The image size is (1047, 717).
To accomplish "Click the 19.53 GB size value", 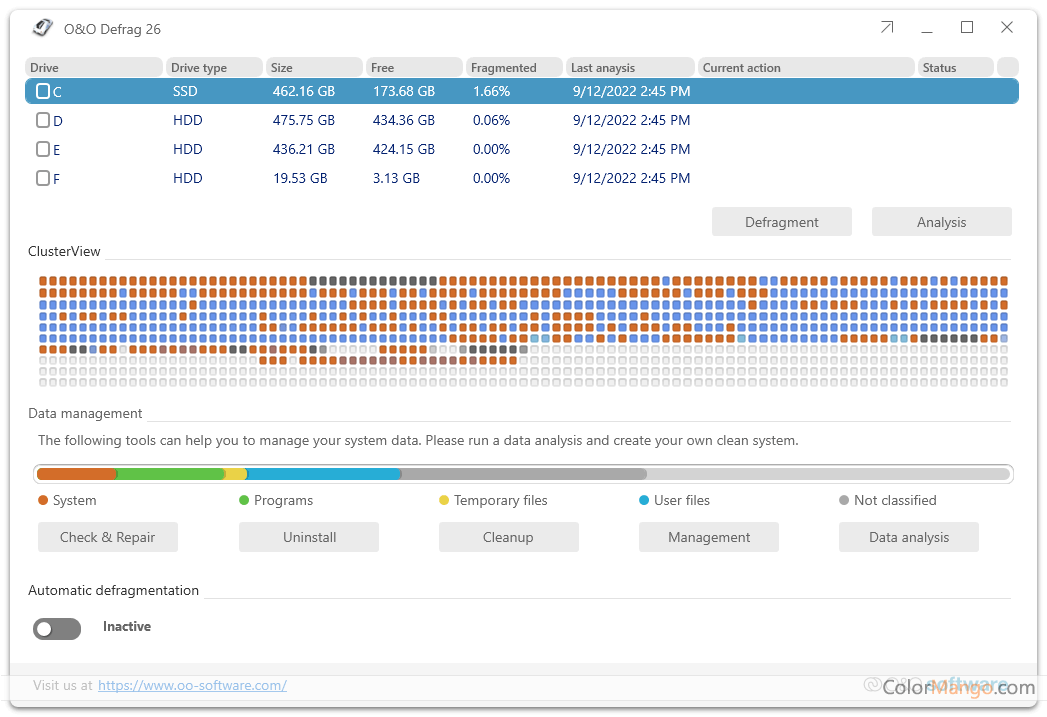I will click(x=300, y=178).
